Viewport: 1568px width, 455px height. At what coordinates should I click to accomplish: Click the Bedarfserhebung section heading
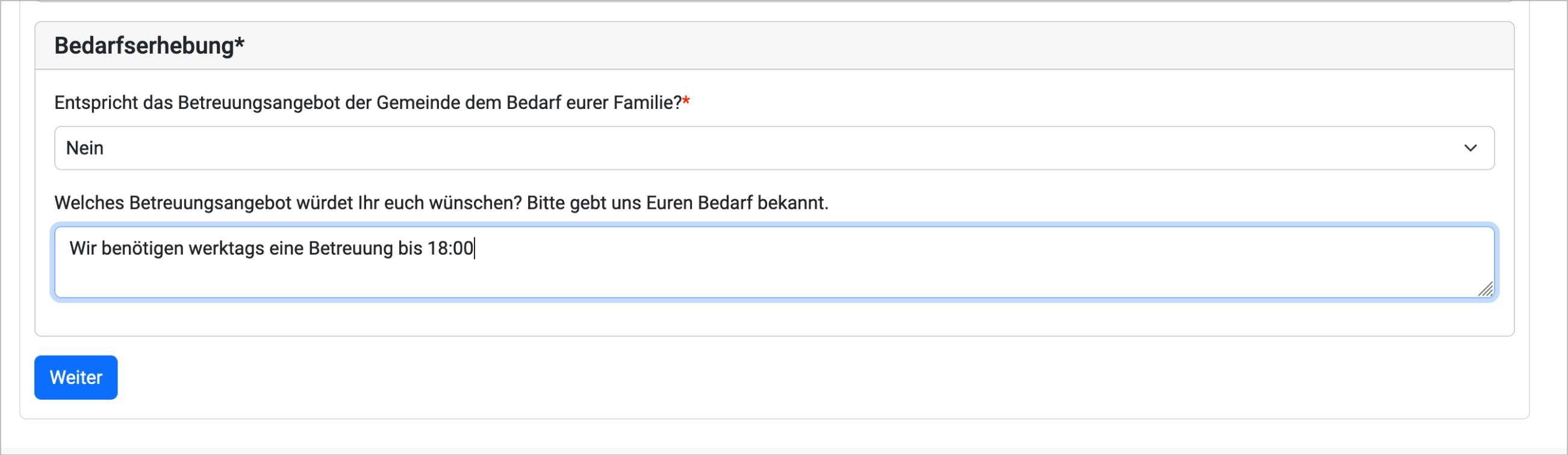[149, 45]
